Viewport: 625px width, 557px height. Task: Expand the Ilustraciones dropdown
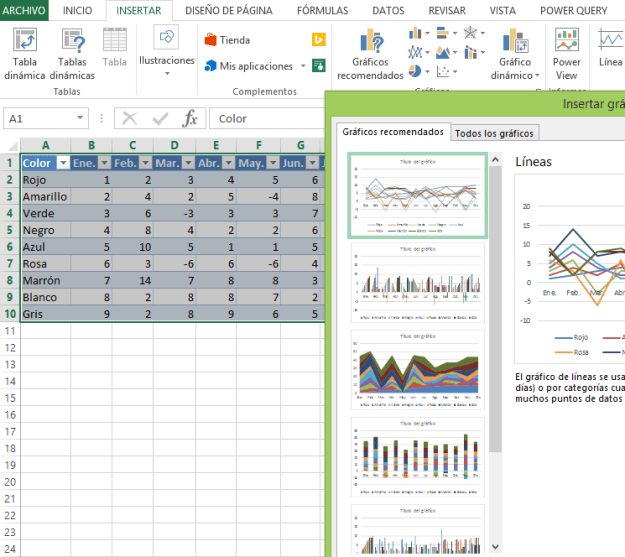(167, 60)
